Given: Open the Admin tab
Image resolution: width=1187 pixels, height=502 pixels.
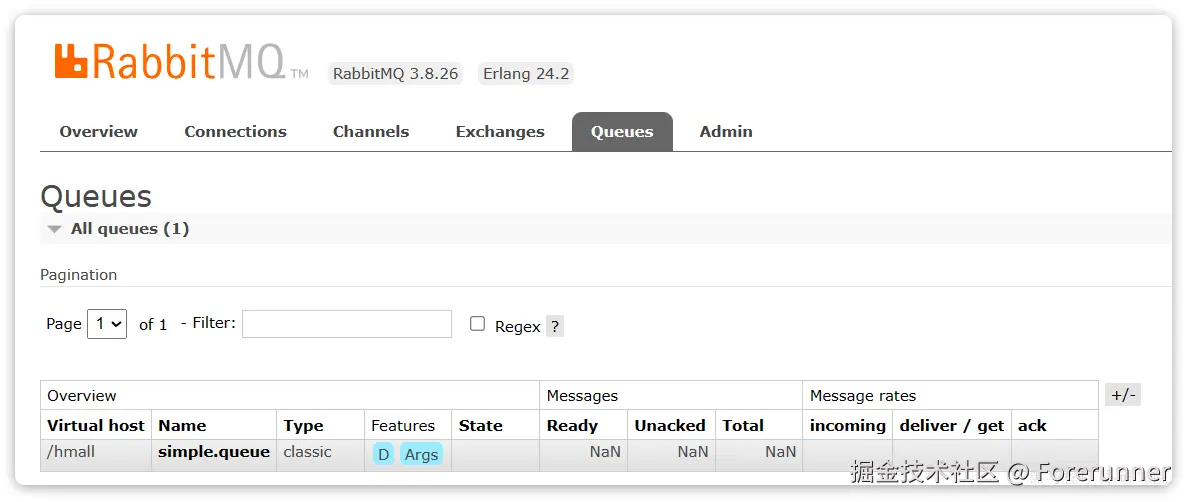Looking at the screenshot, I should click(x=726, y=132).
